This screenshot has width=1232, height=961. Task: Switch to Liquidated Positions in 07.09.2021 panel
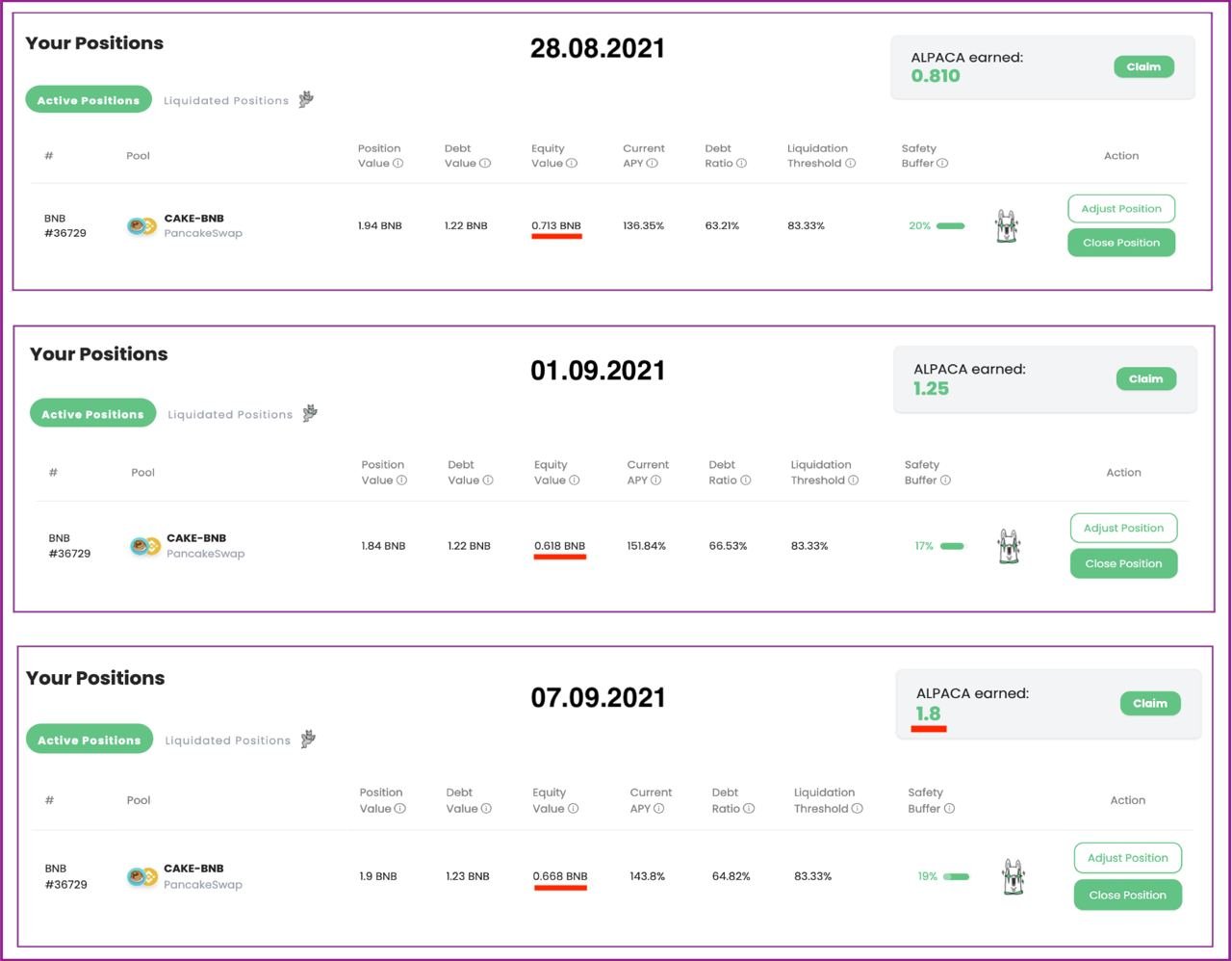click(x=228, y=740)
